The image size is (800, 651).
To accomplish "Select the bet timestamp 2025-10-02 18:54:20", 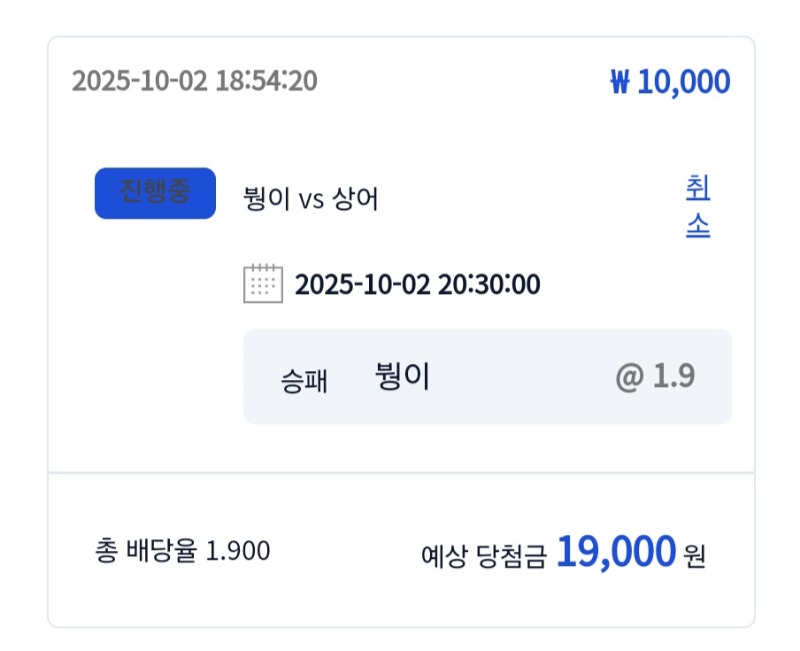I will click(x=194, y=80).
